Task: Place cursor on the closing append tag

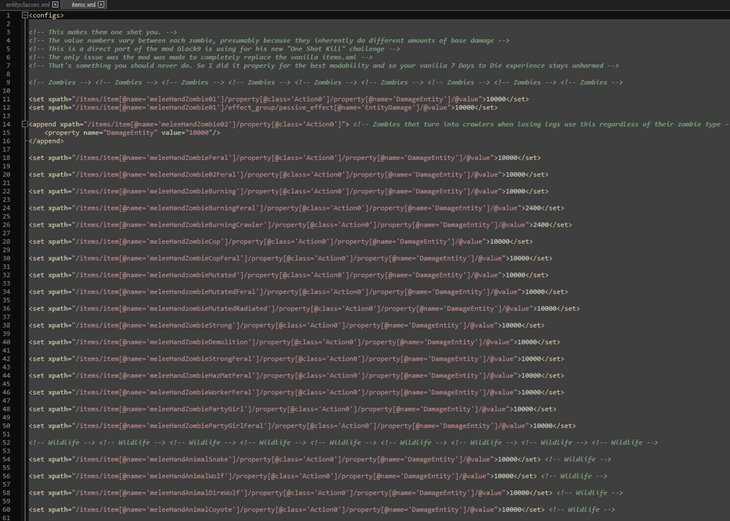Action: pyautogui.click(x=44, y=140)
